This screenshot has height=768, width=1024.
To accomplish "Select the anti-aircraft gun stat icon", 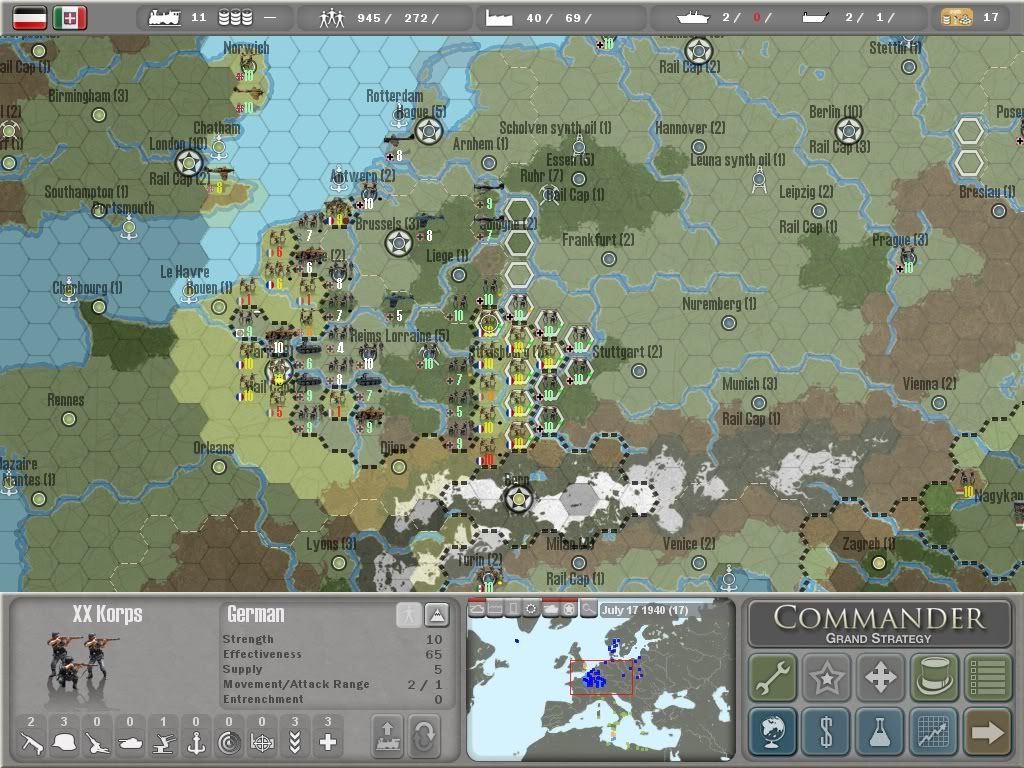I will pos(163,735).
